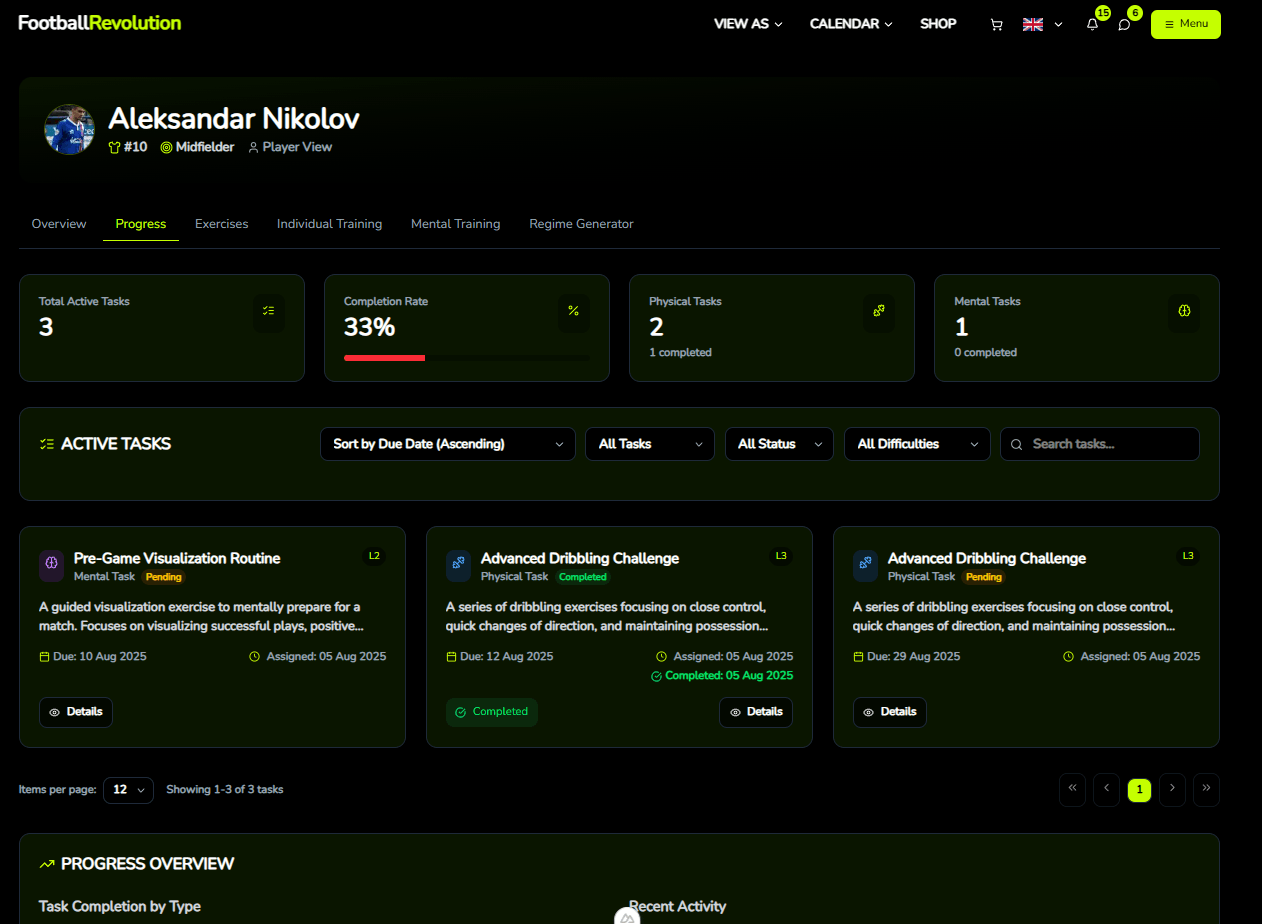Viewport: 1262px width, 924px height.
Task: Open chat messages icon with 6 badge
Action: point(1124,25)
